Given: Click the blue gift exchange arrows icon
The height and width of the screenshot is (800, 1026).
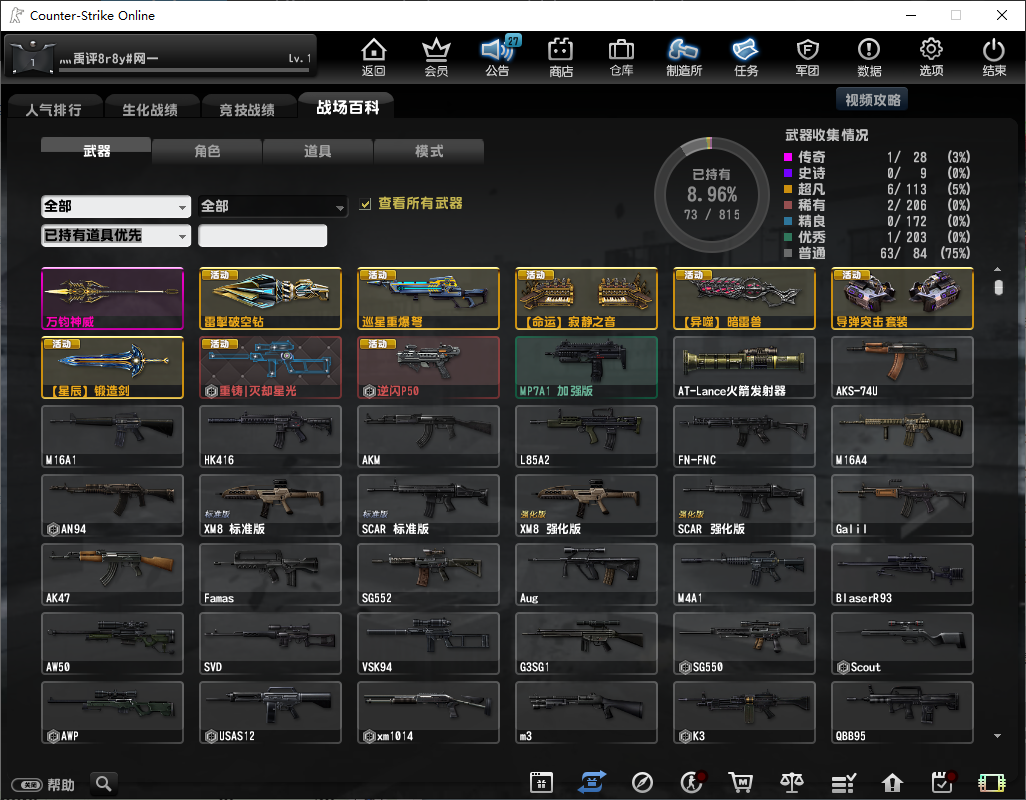Looking at the screenshot, I should tap(592, 782).
